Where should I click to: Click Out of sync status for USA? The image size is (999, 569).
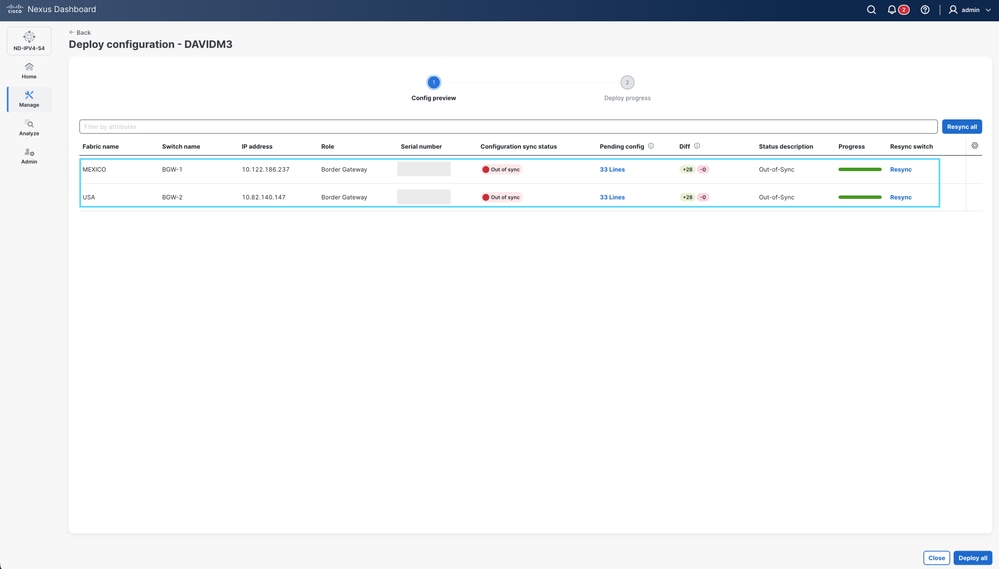(x=501, y=198)
